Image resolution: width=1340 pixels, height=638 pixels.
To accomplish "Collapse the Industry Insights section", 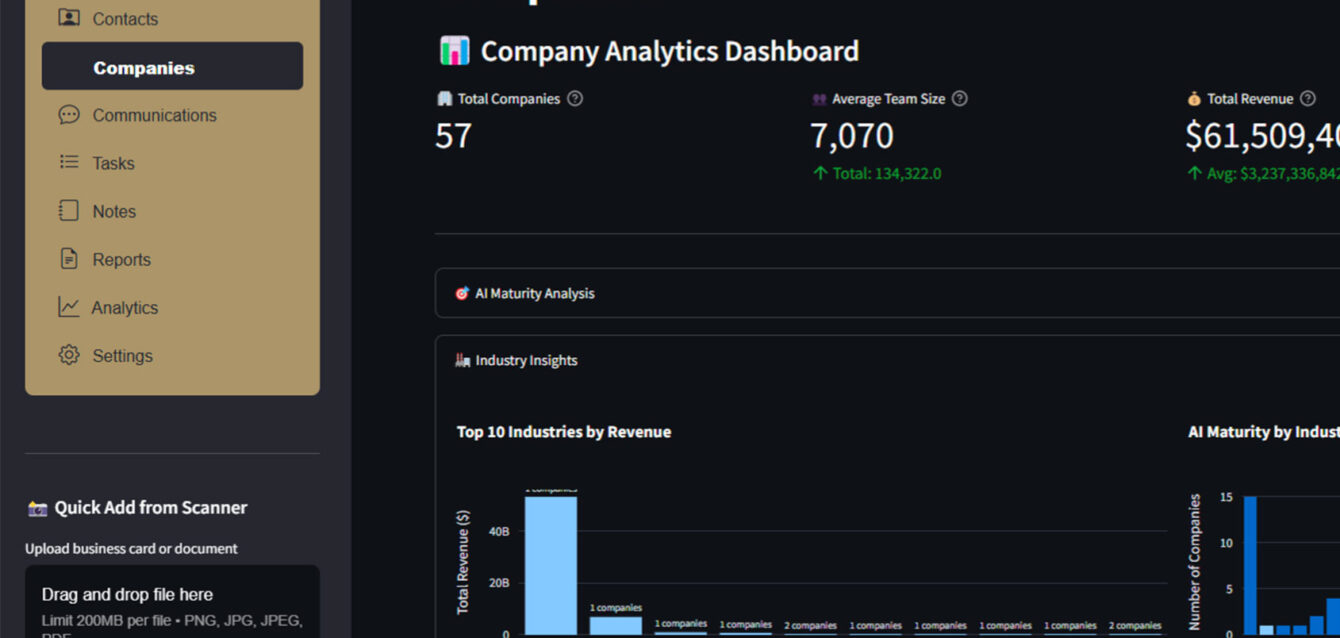I will coord(526,361).
